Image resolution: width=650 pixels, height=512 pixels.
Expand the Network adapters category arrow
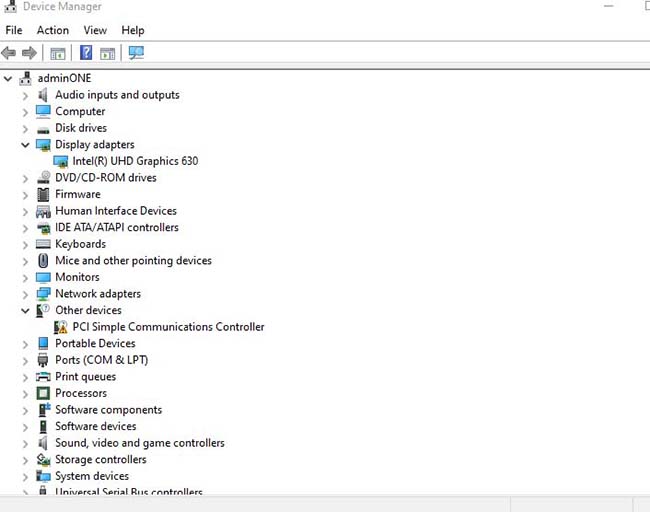point(25,294)
